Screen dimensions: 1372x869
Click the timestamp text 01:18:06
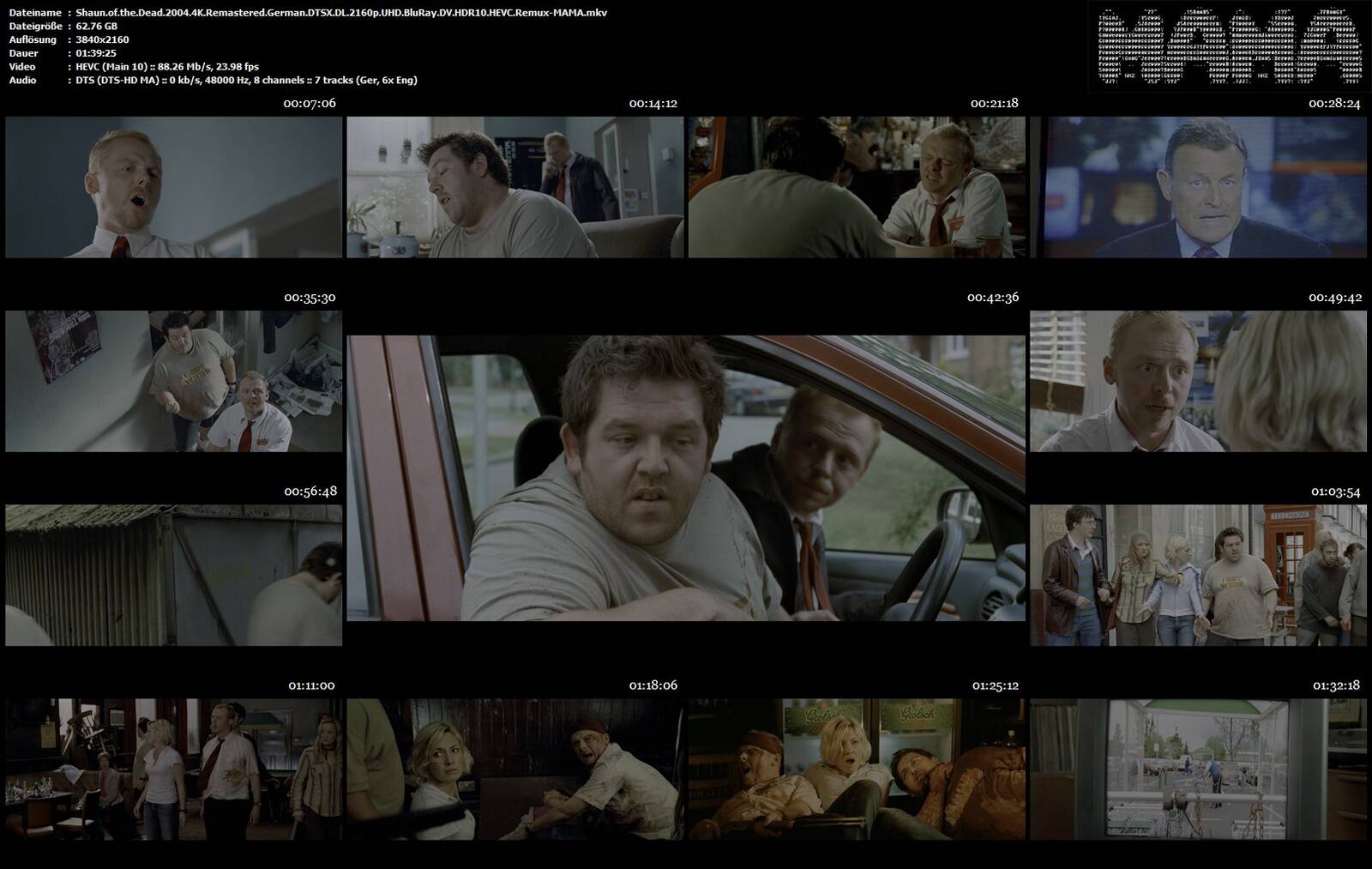click(653, 685)
